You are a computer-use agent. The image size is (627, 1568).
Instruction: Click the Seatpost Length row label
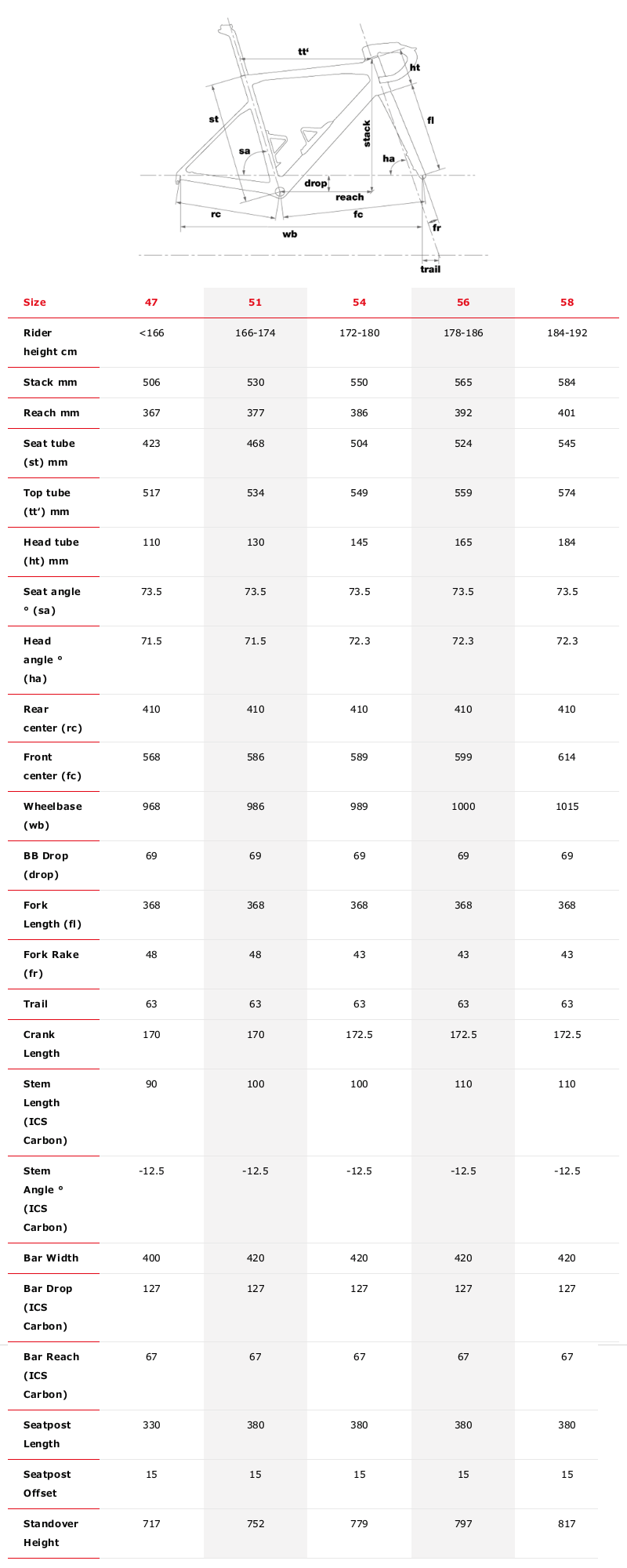[x=47, y=1435]
